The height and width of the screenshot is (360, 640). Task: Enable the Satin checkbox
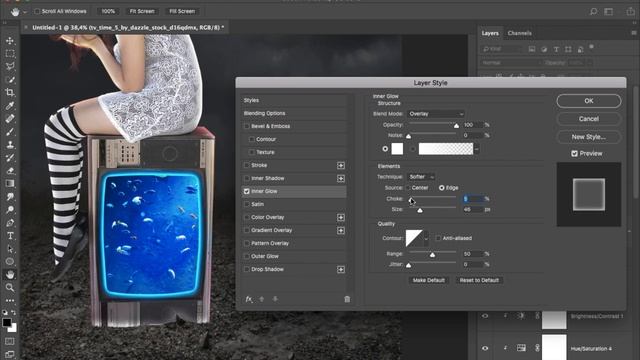tap(247, 204)
